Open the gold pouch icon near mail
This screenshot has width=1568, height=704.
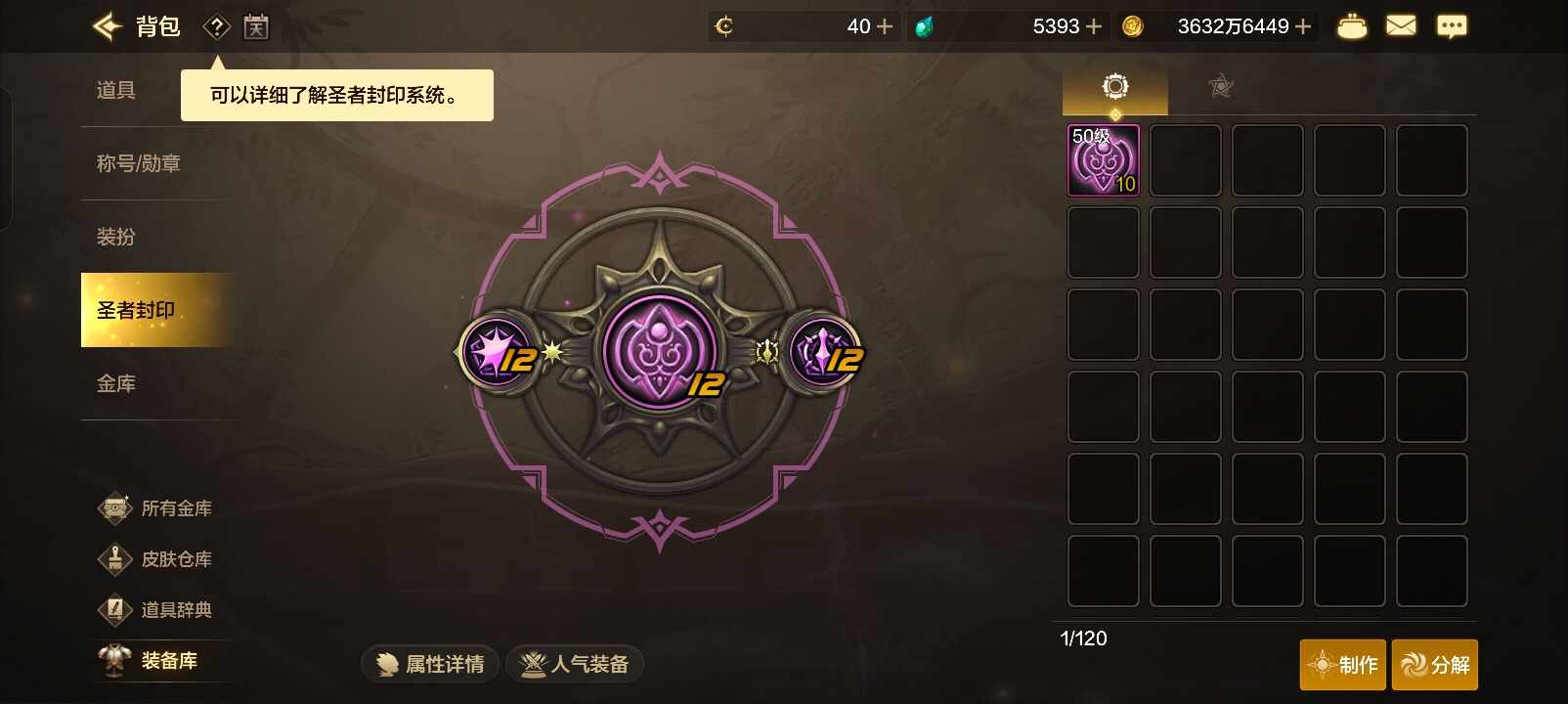[x=1352, y=26]
